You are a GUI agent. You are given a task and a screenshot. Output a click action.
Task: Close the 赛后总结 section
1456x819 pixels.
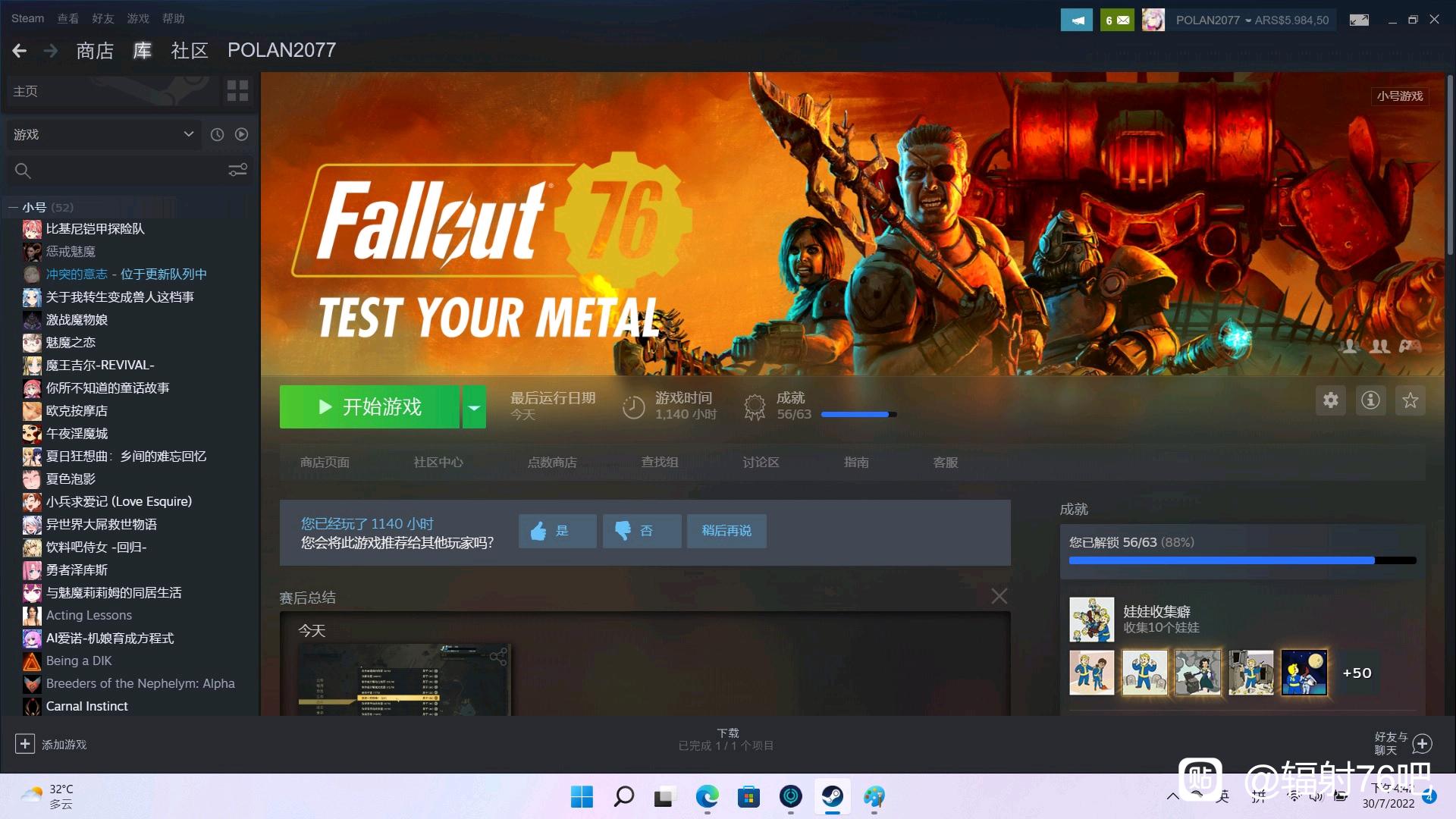[999, 597]
